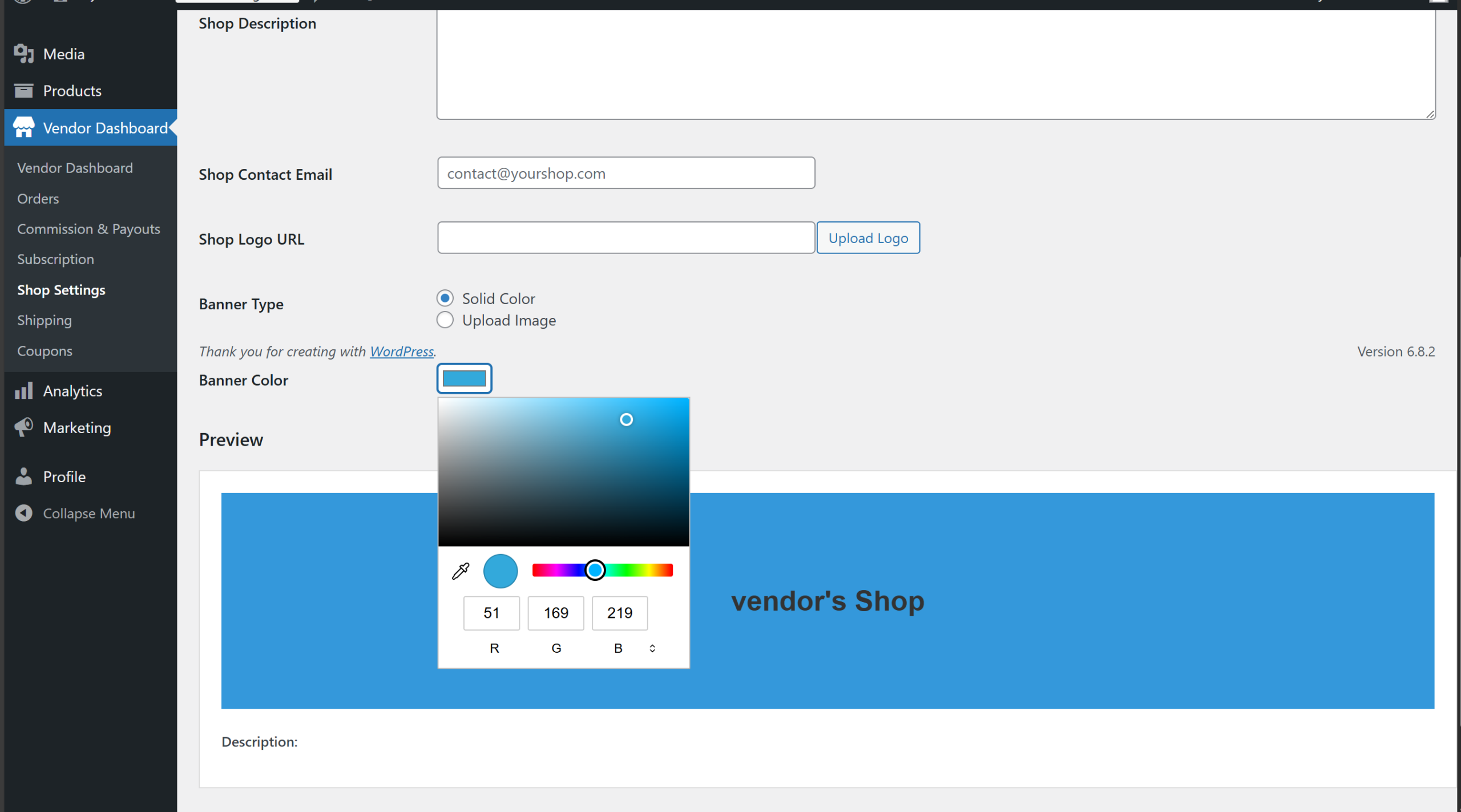Click the Shop Contact Email label
Viewport: 1461px width, 812px height.
pos(265,175)
